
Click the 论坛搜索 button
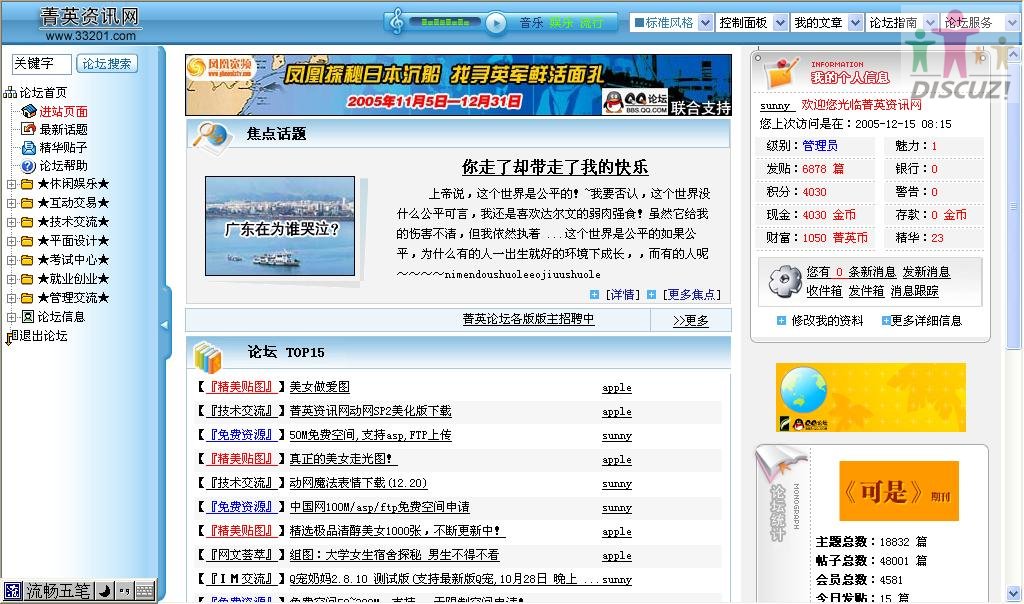(x=107, y=63)
